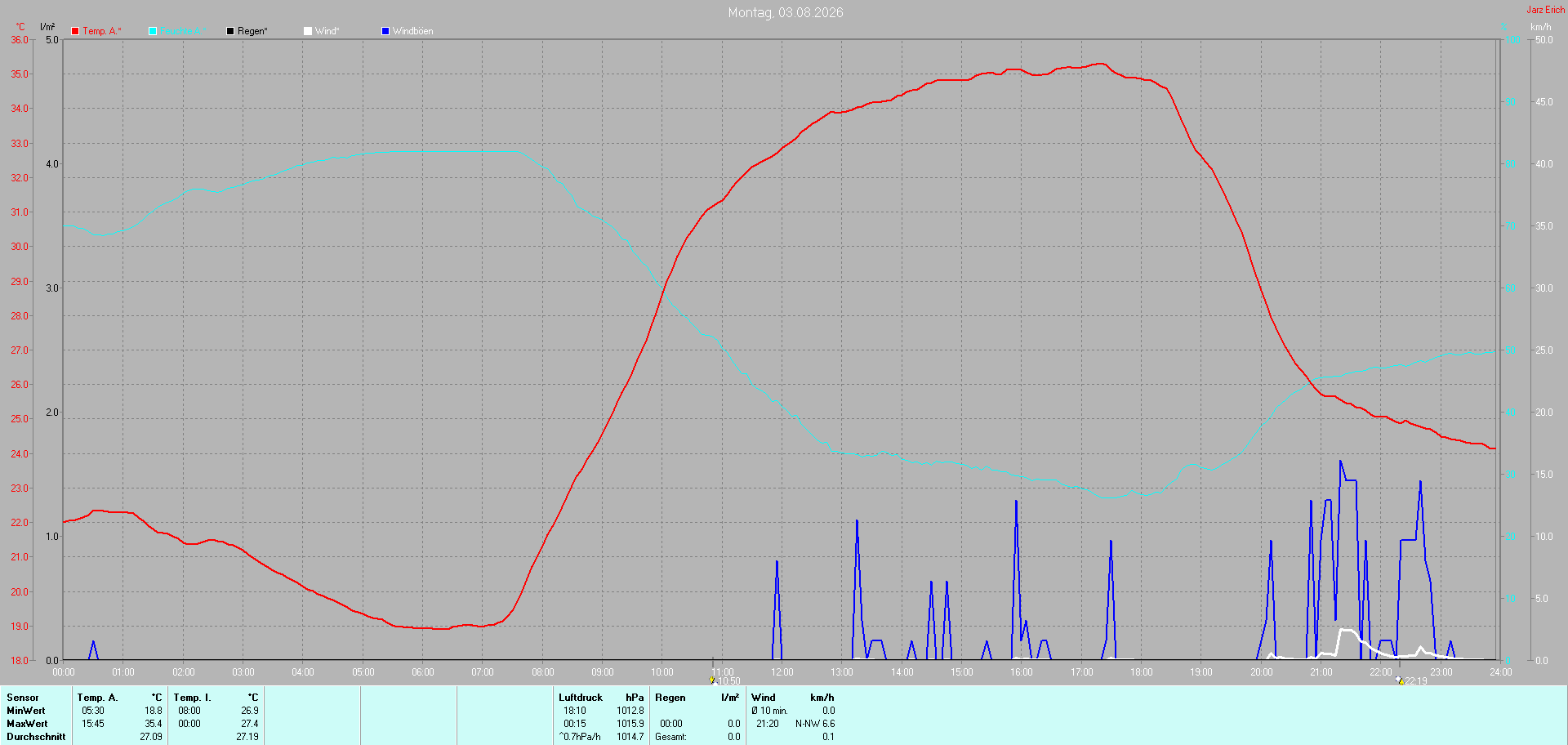The image size is (1568, 745).
Task: Click the indoor average value 27.19
Action: point(247,737)
